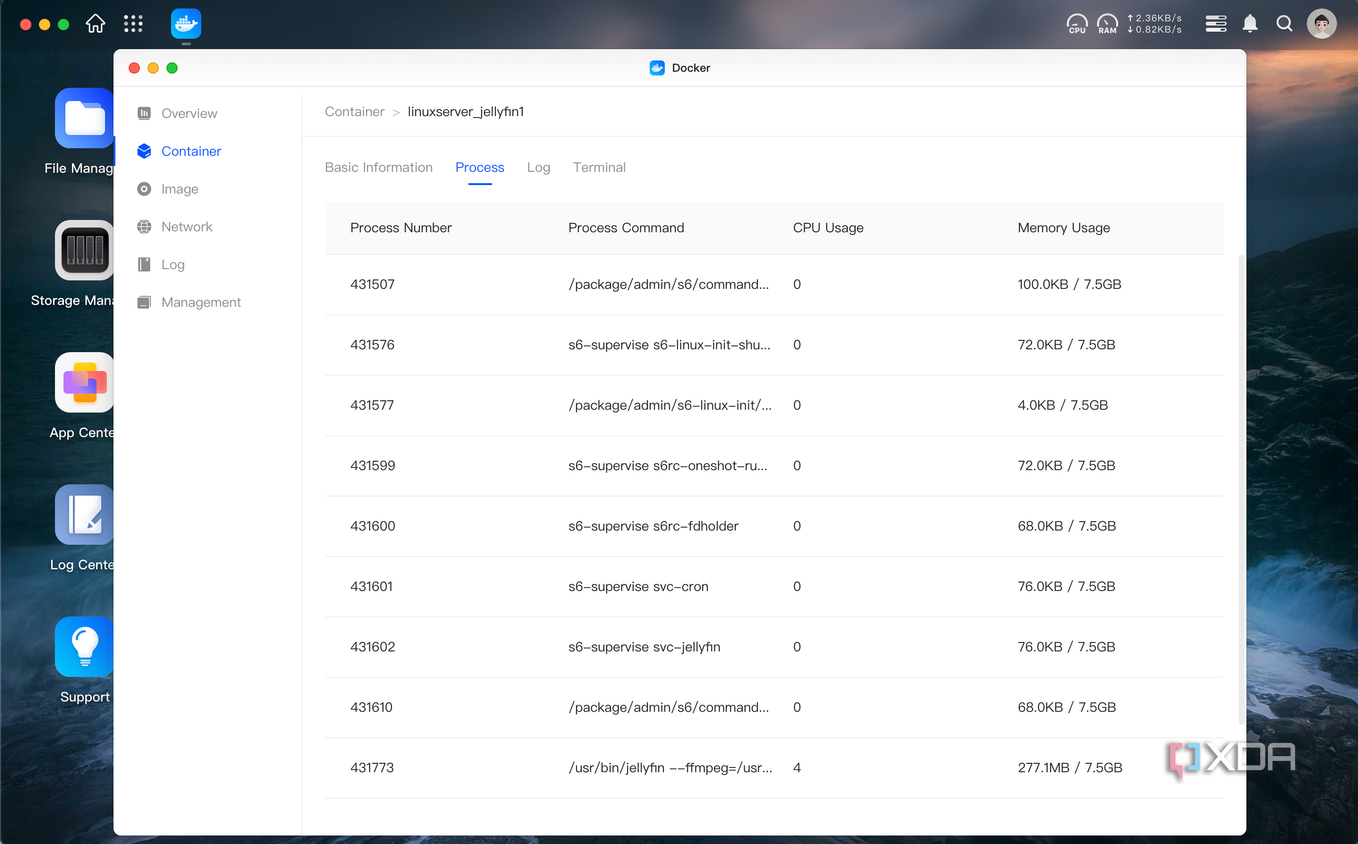The height and width of the screenshot is (844, 1358).
Task: Click the search magnifier icon
Action: (x=1285, y=23)
